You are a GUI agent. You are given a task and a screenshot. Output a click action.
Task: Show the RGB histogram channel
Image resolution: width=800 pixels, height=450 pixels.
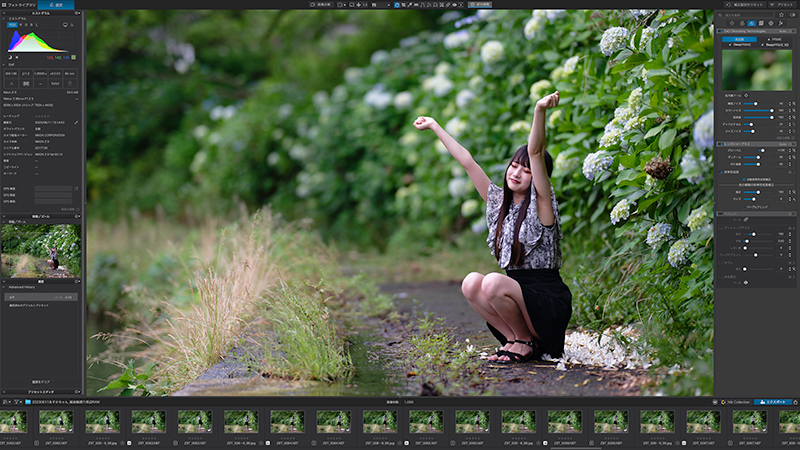pyautogui.click(x=12, y=24)
